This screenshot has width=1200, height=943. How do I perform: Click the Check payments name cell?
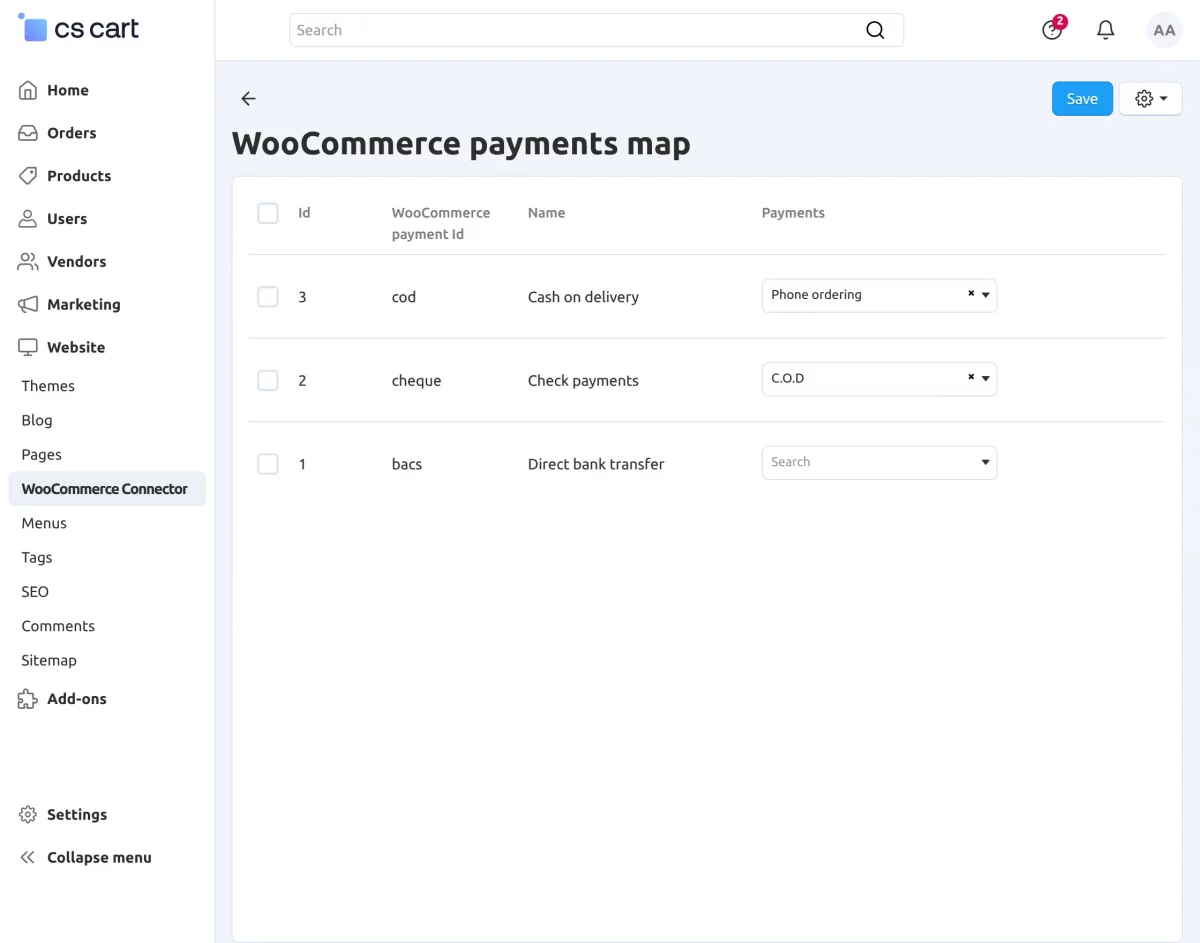(583, 381)
